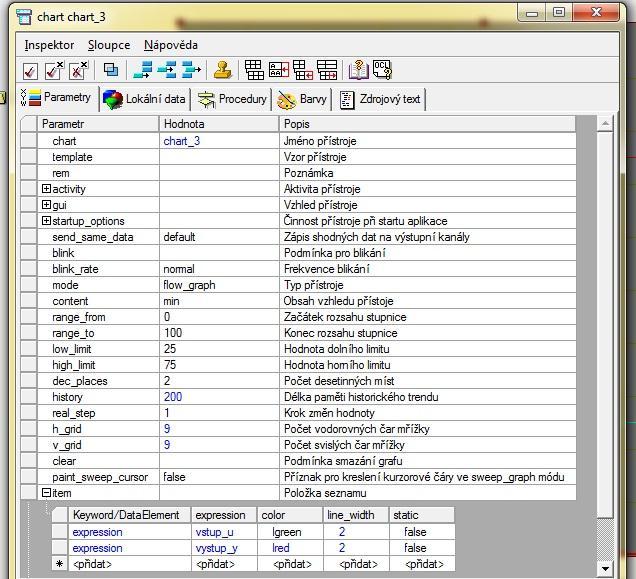
Task: Switch to the Zdrojový text tab
Action: (x=380, y=99)
